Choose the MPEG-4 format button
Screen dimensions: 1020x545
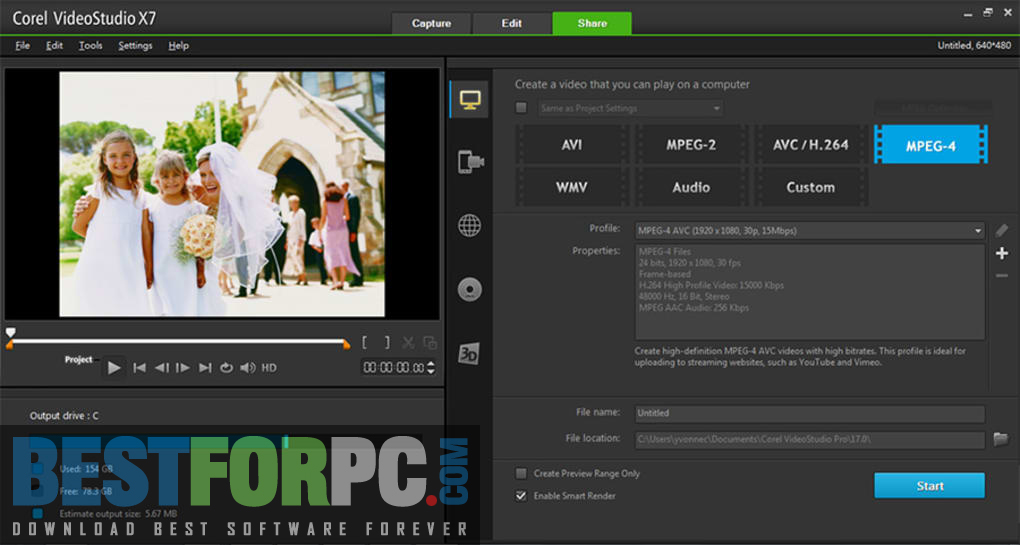pos(931,145)
